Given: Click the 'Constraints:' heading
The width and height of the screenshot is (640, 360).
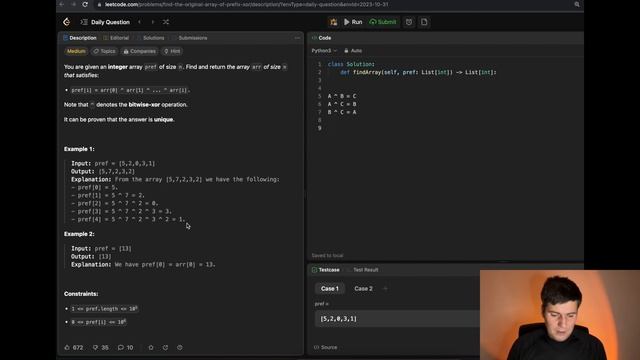Looking at the screenshot, I should [81, 294].
